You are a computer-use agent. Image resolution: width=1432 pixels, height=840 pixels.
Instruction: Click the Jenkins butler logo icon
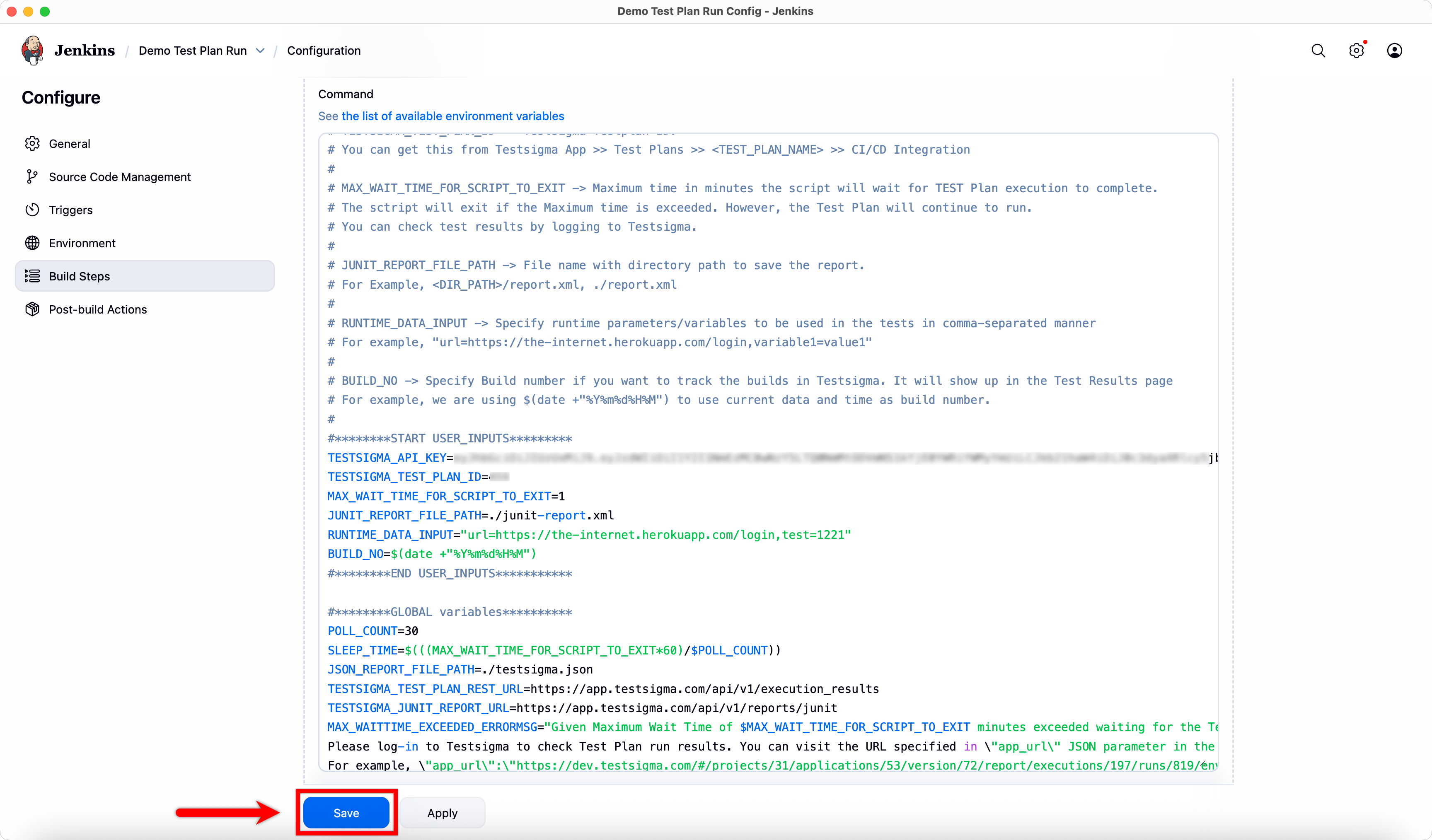[x=32, y=51]
